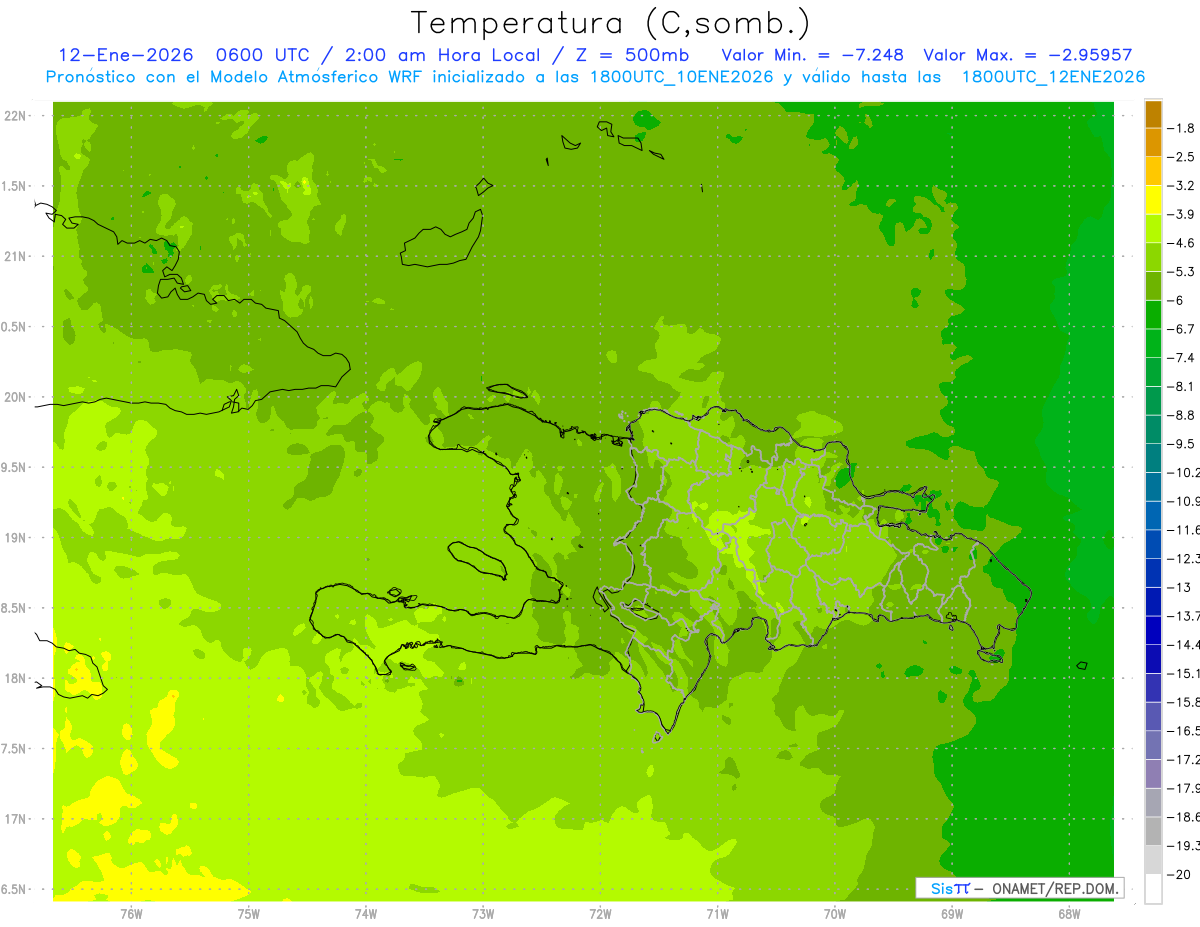1200x927 pixels.
Task: Select the 'Z = 500mb' level label
Action: pyautogui.click(x=633, y=55)
